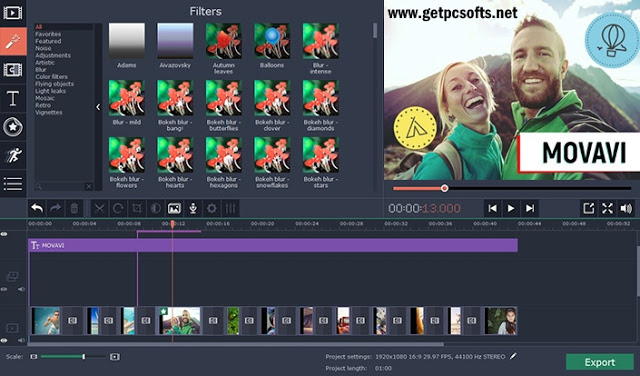
Task: Choose the Bokeh blur - stars filter
Action: (320, 155)
